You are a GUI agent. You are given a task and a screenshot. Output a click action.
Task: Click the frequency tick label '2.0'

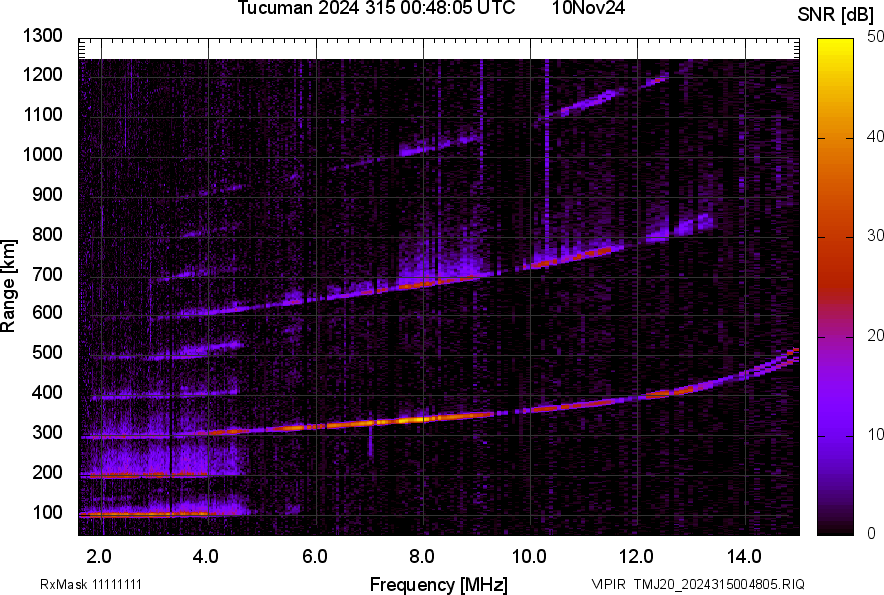99,557
